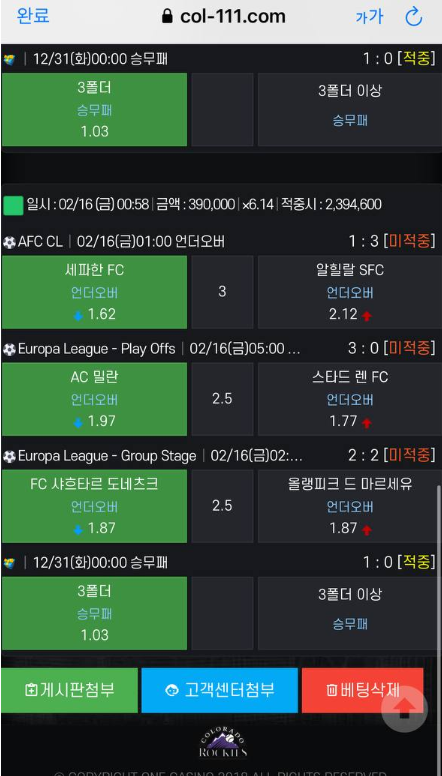Tap the browser reload icon
Viewport: 442px width, 776px height.
(413, 17)
